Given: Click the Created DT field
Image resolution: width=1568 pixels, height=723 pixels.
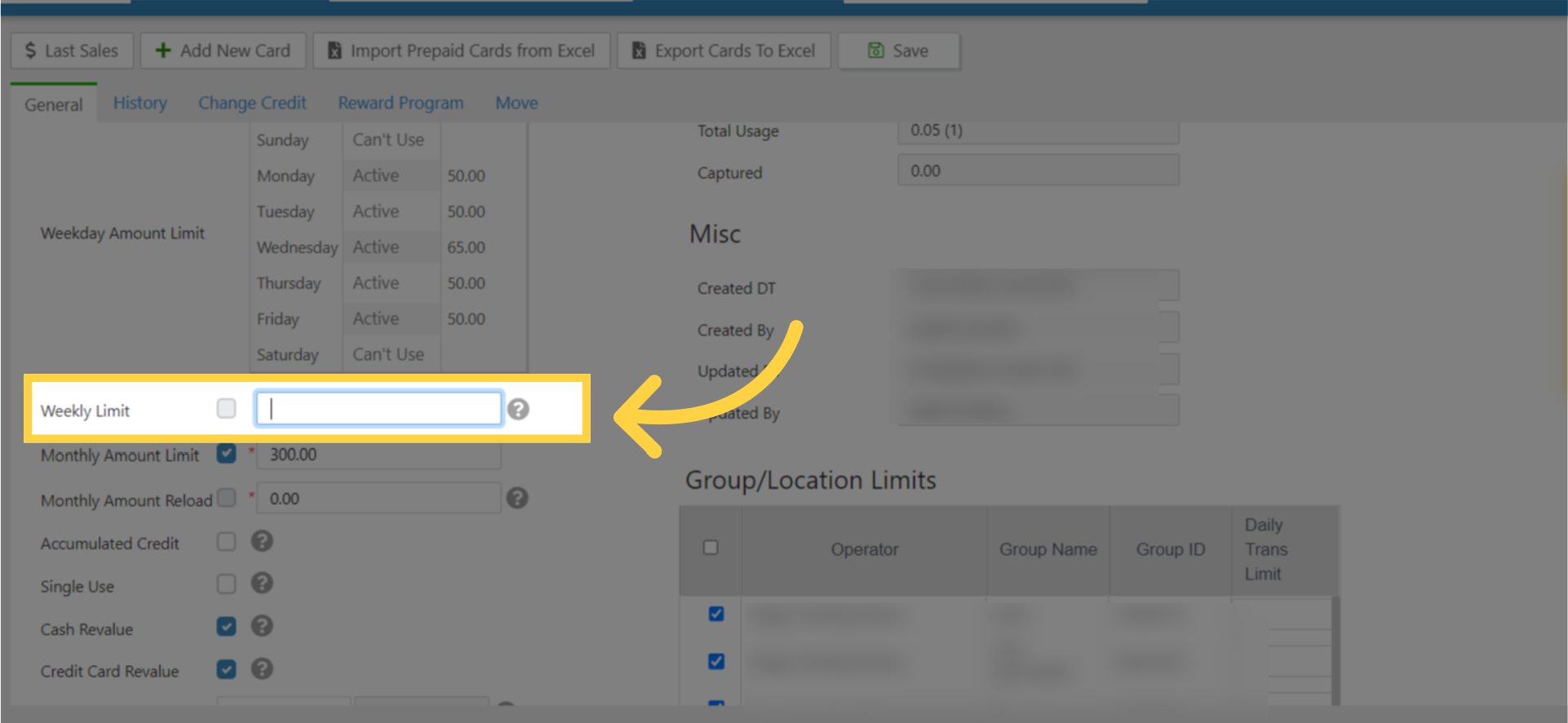Looking at the screenshot, I should pos(1039,286).
